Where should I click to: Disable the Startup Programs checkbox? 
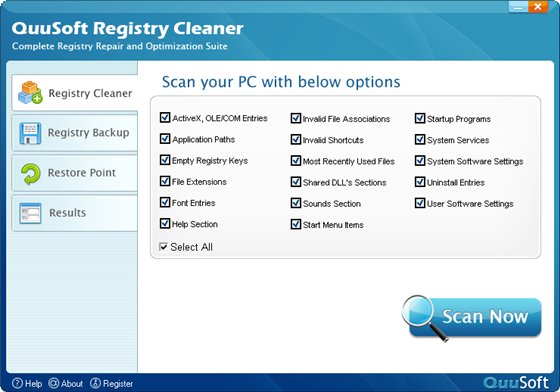point(420,118)
